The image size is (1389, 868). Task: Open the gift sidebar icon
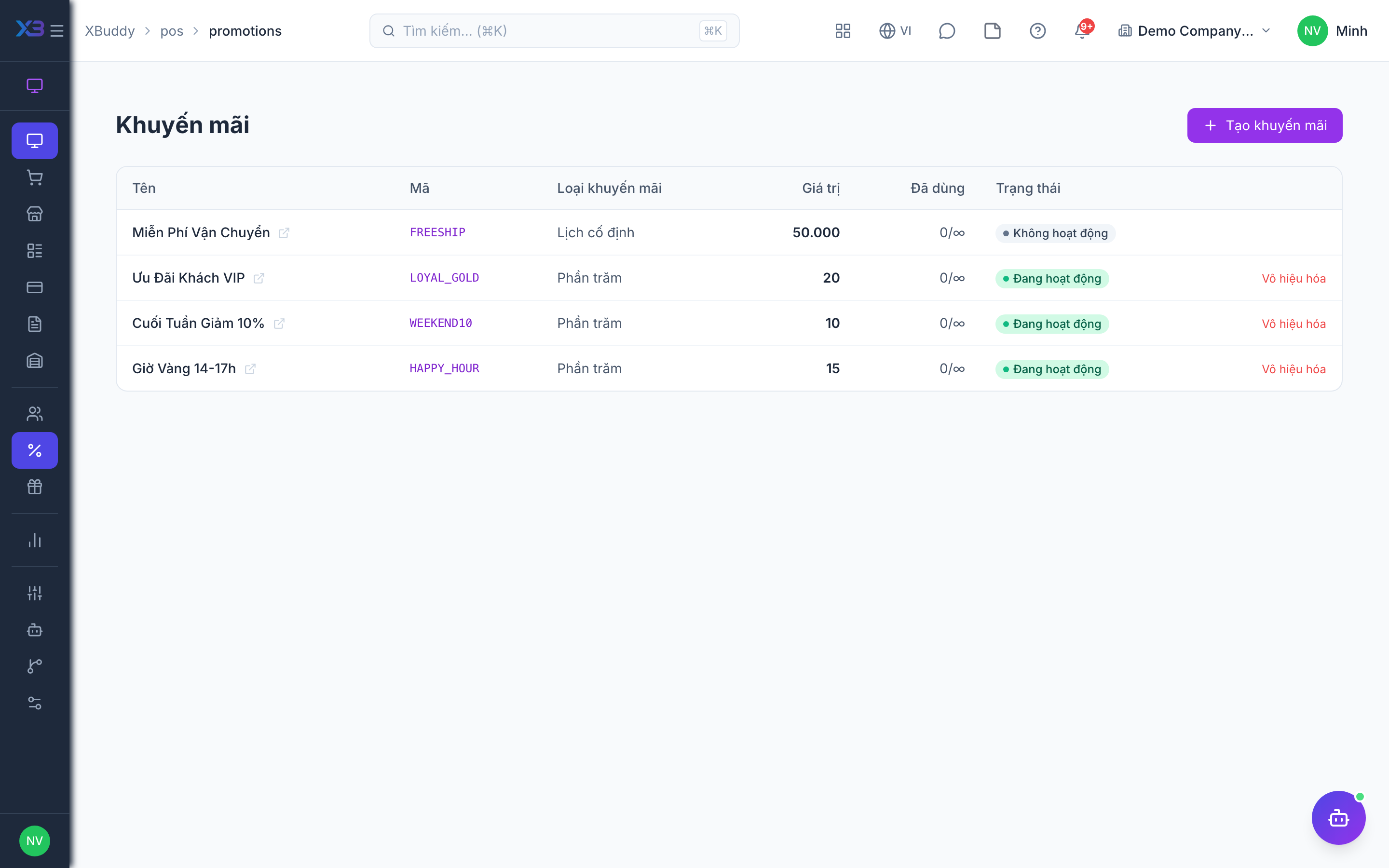pos(34,487)
